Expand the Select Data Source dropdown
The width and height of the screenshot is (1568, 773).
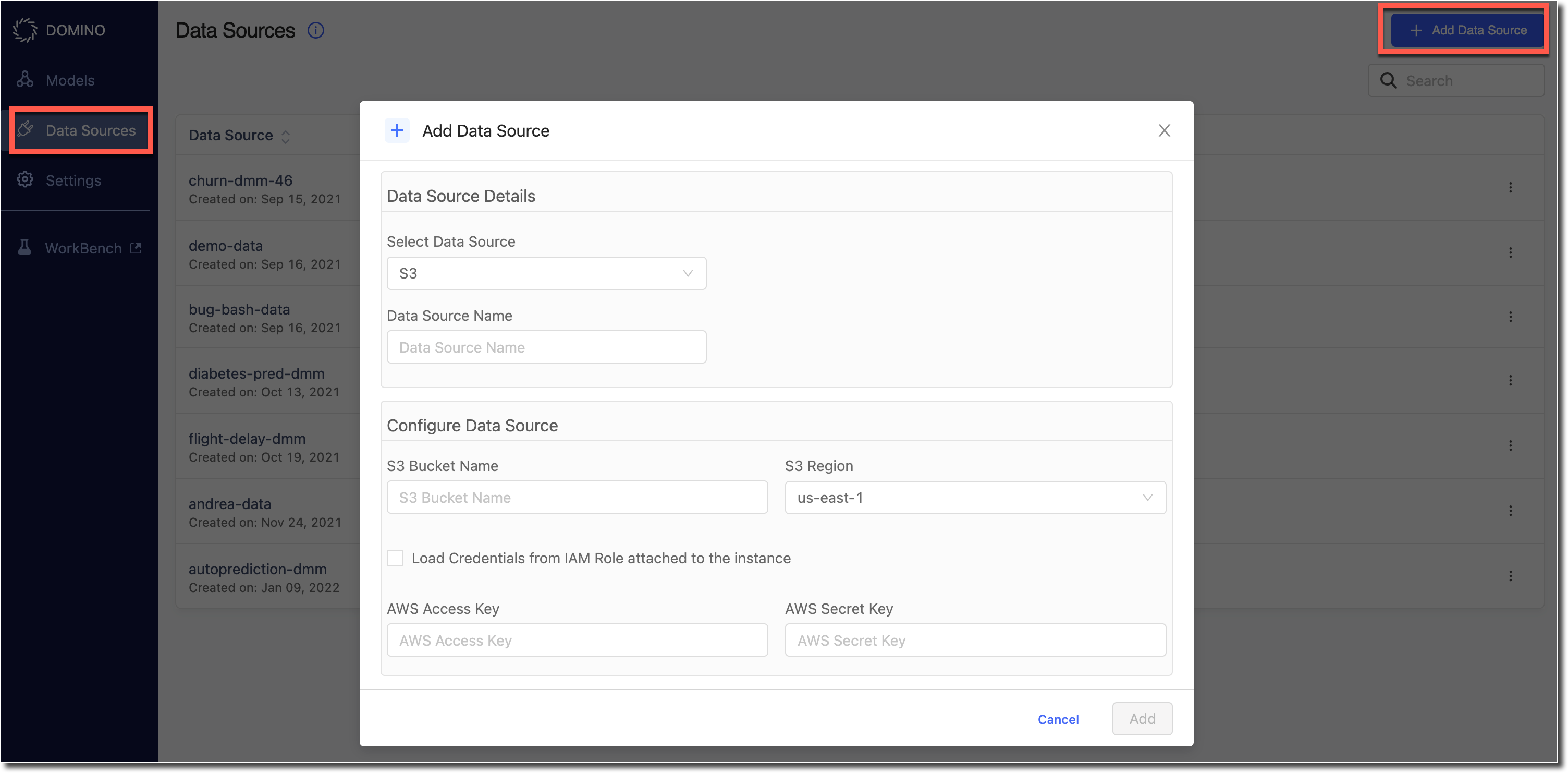(x=546, y=273)
